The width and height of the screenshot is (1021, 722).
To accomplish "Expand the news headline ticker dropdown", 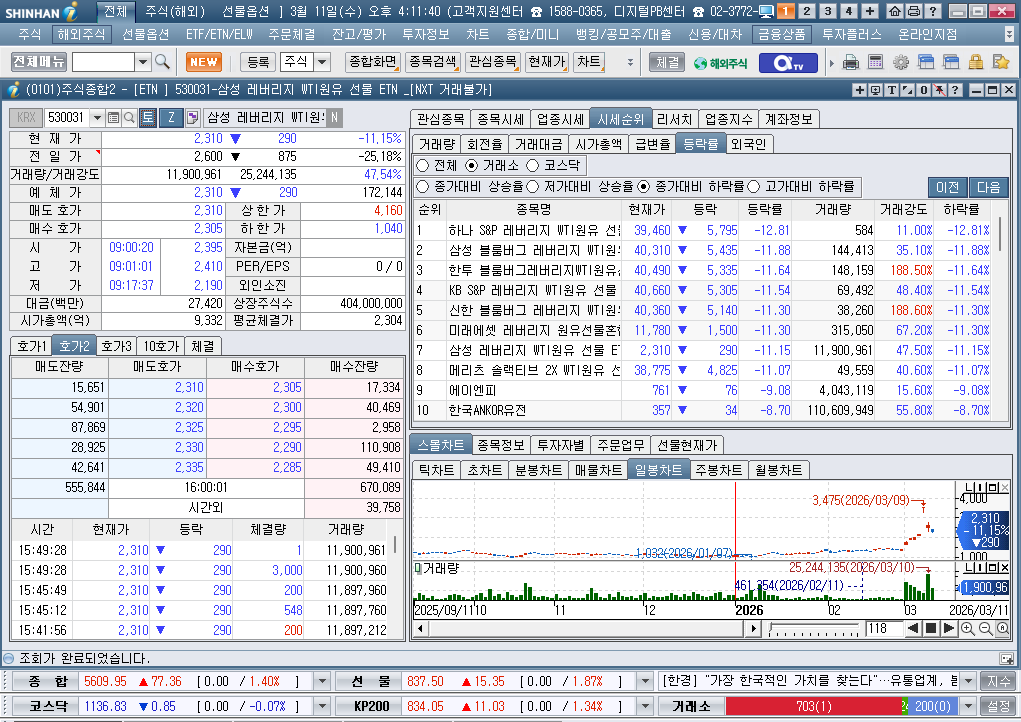I will click(968, 682).
